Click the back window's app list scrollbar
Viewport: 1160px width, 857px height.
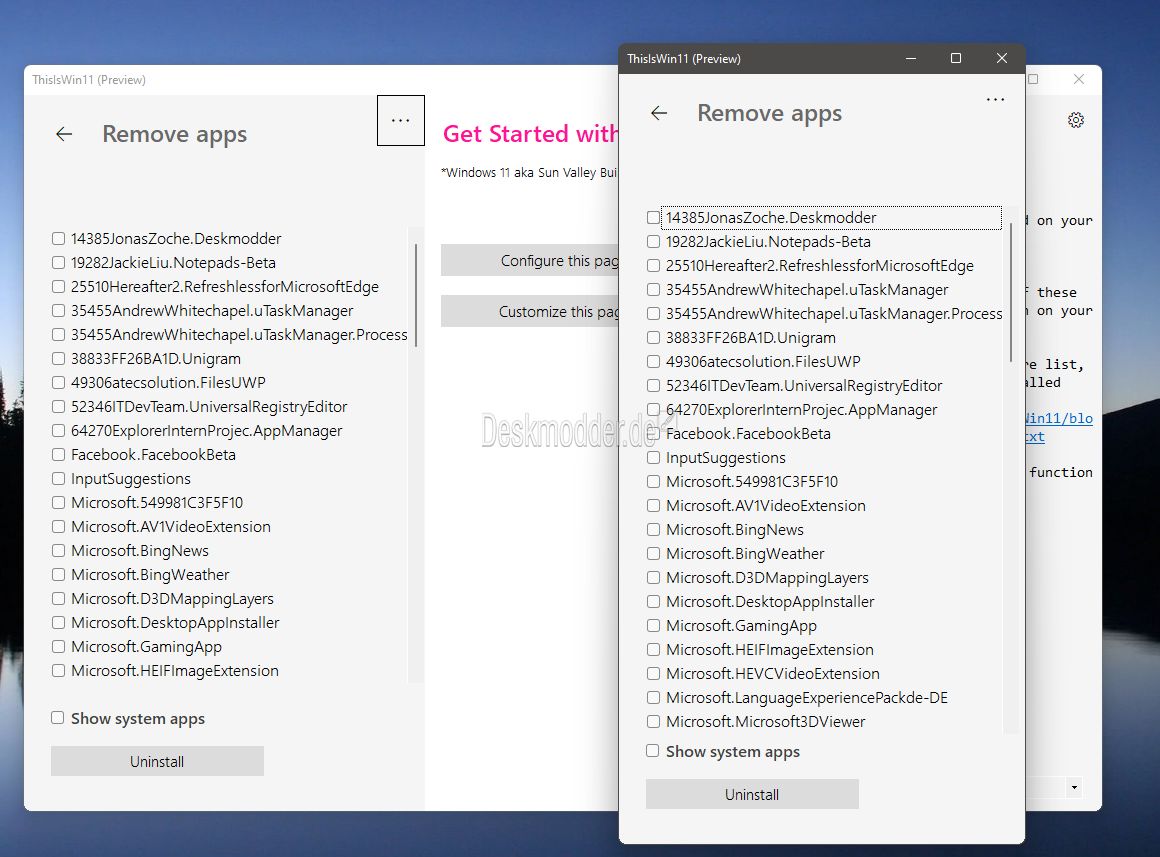(416, 294)
